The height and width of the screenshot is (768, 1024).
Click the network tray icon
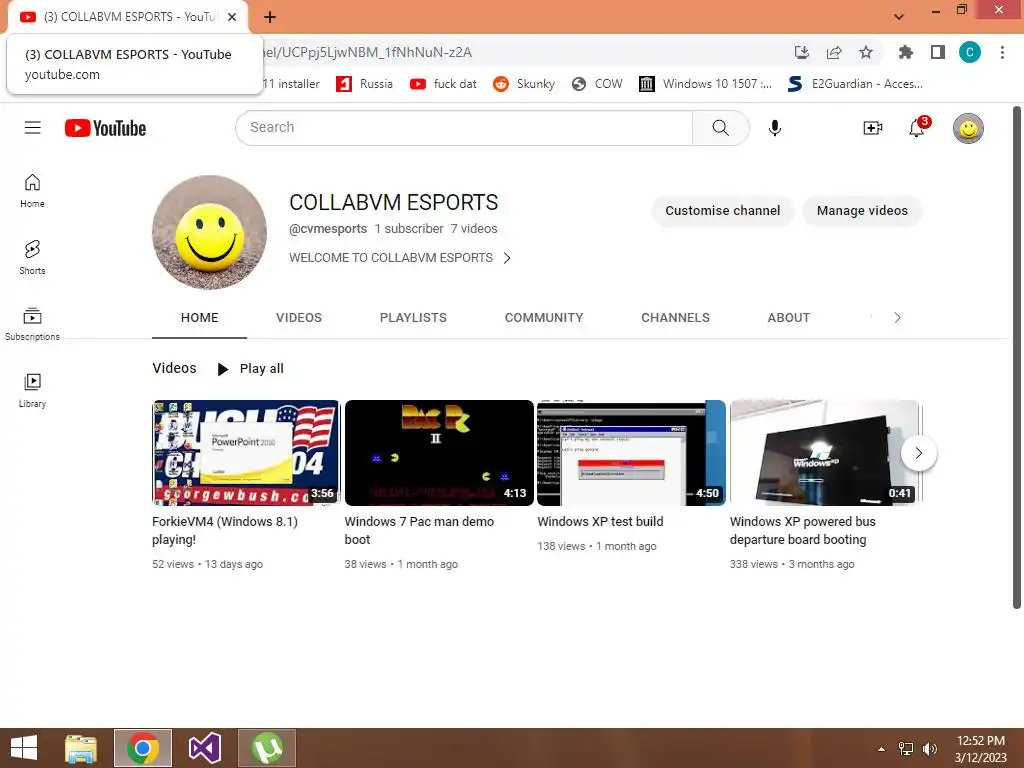[x=906, y=748]
